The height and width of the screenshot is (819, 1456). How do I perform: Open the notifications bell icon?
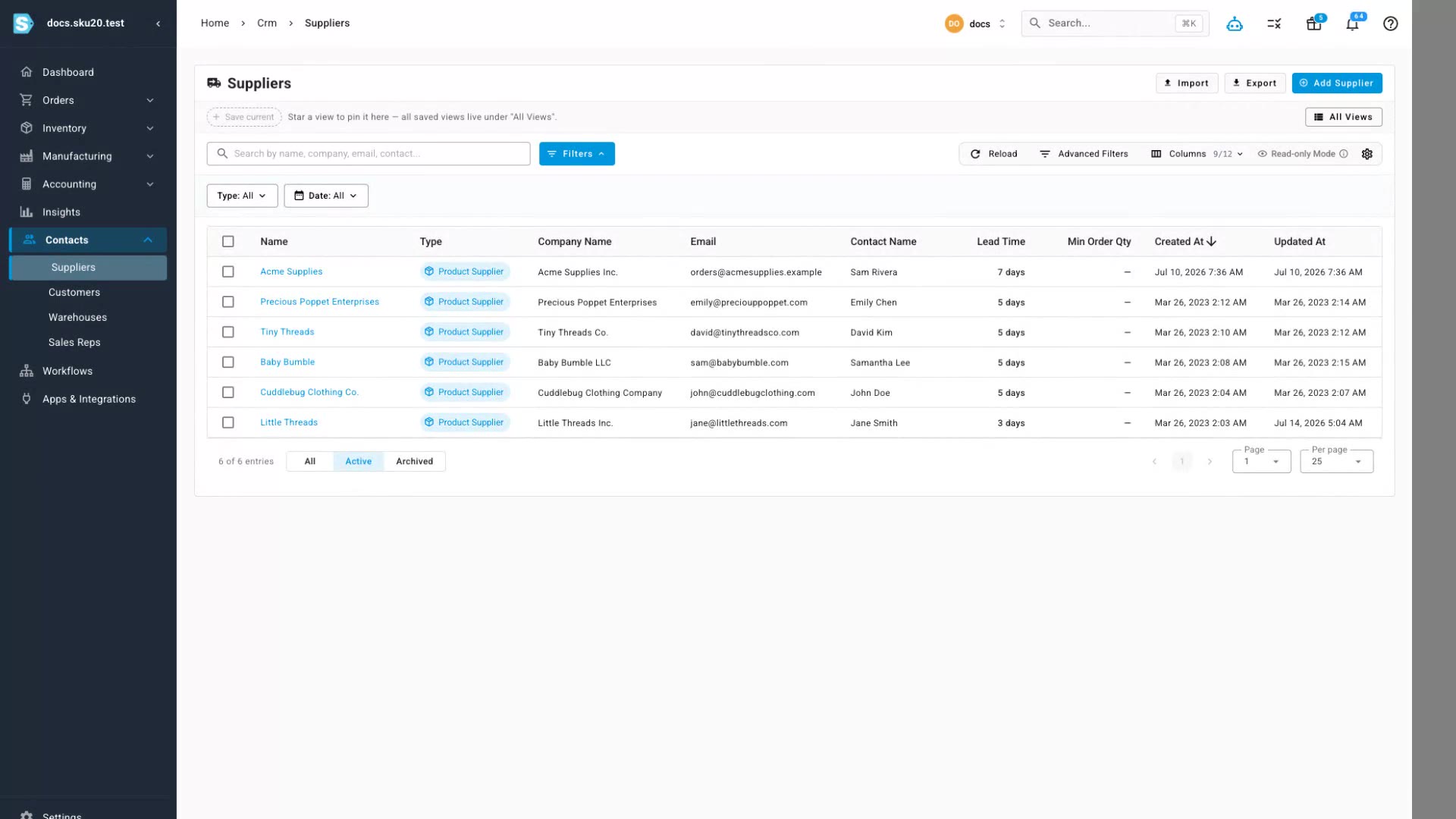[x=1352, y=24]
